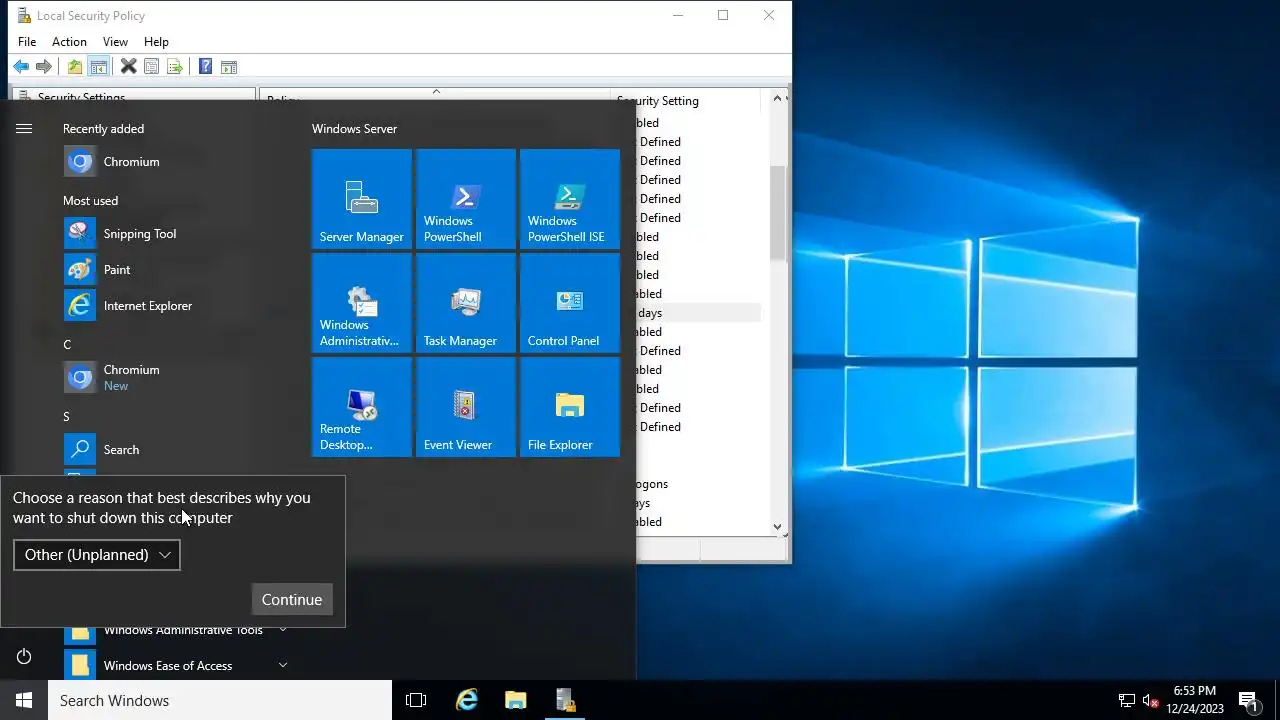Open Action menu in Local Security Policy

(x=69, y=42)
